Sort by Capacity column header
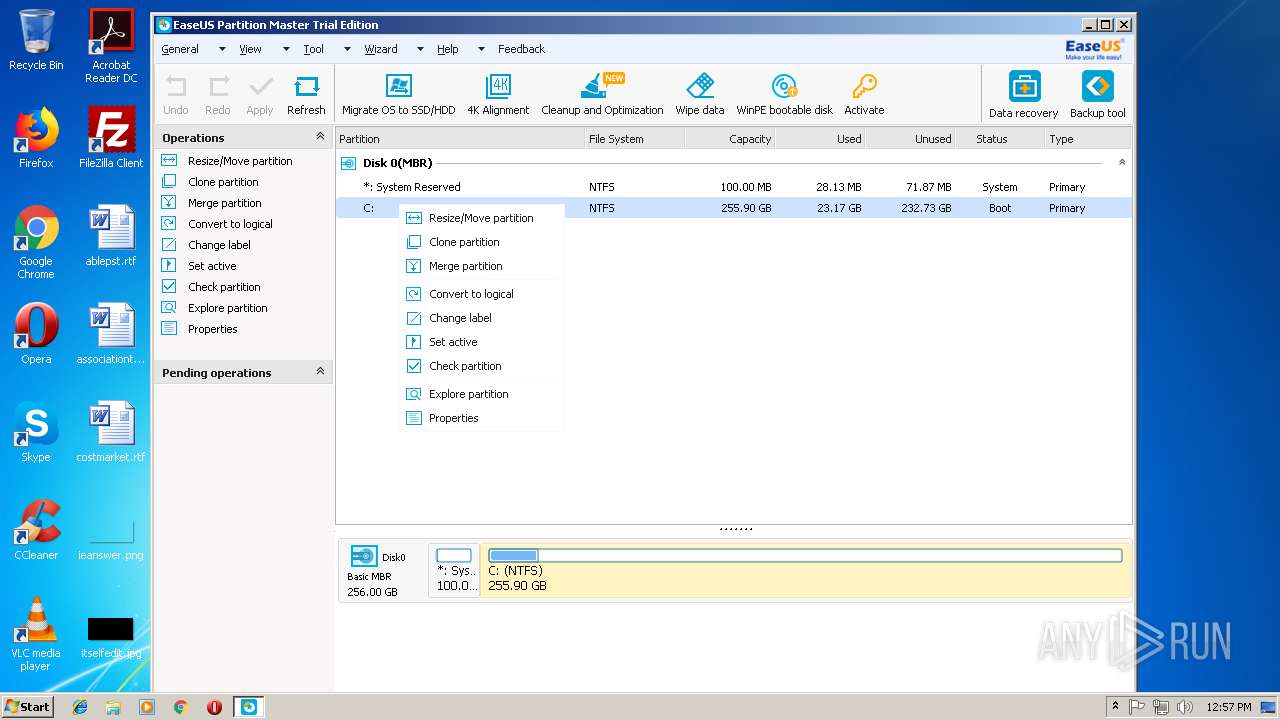Screen dimensions: 1280x720 tap(730, 139)
